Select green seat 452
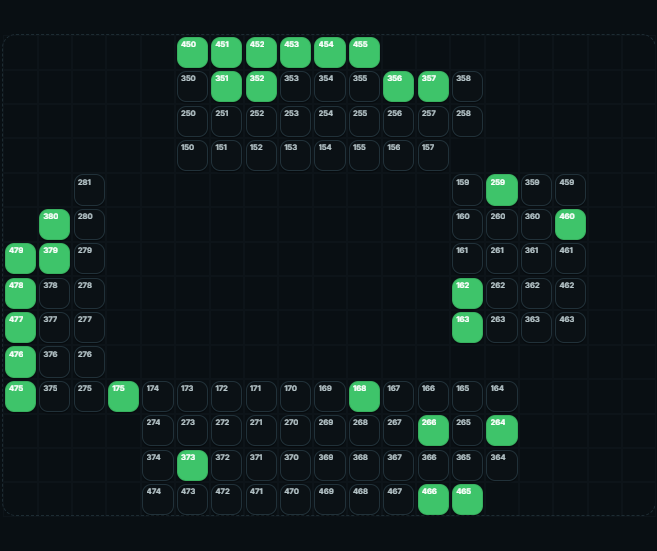 click(x=261, y=52)
